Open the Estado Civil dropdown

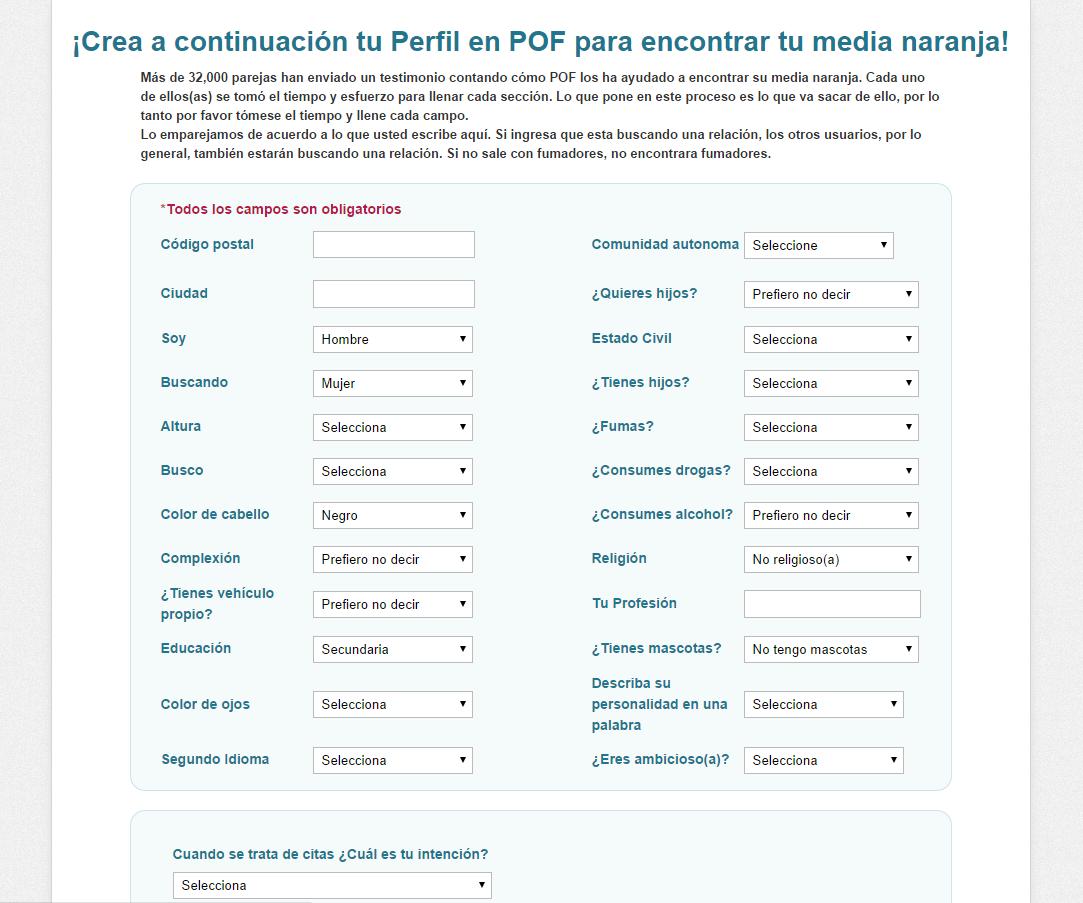[829, 339]
